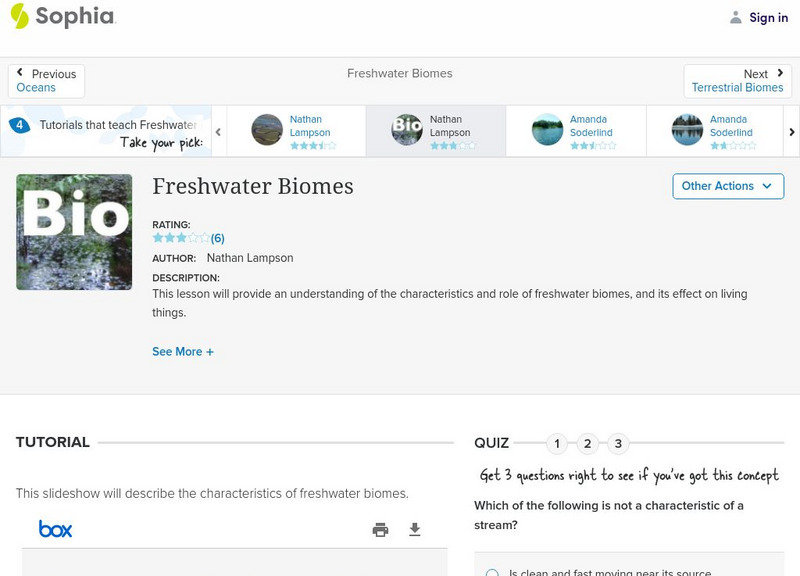Click the left arrow in the tutorials carousel
The width and height of the screenshot is (800, 576).
218,130
